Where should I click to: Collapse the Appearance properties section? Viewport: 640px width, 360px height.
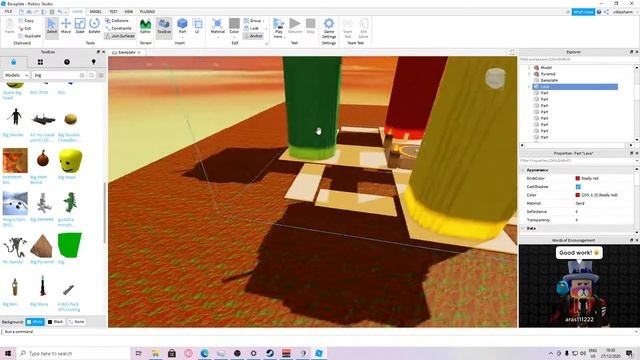point(523,170)
